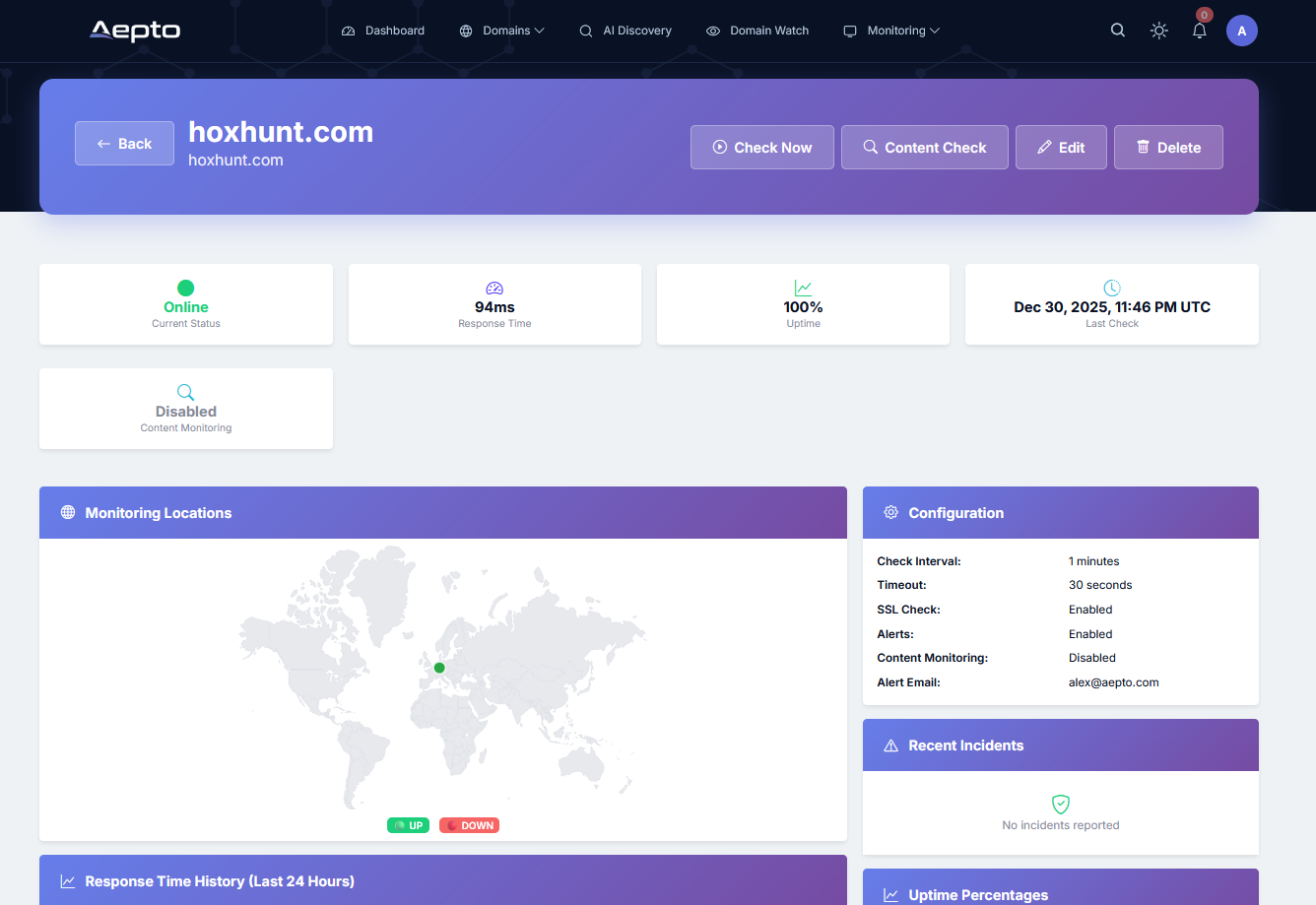Expand the Monitoring navigation dropdown
1316x905 pixels.
[x=890, y=31]
